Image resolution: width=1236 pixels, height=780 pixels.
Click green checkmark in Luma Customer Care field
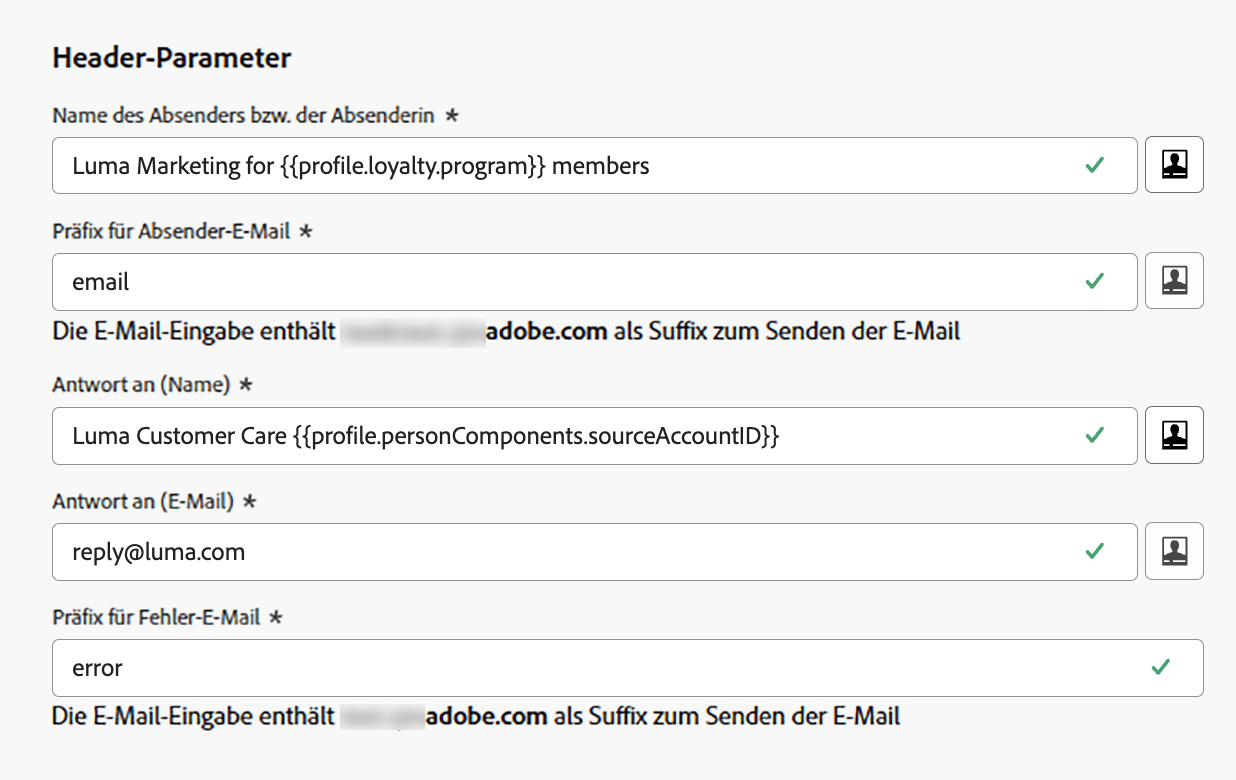click(1095, 435)
